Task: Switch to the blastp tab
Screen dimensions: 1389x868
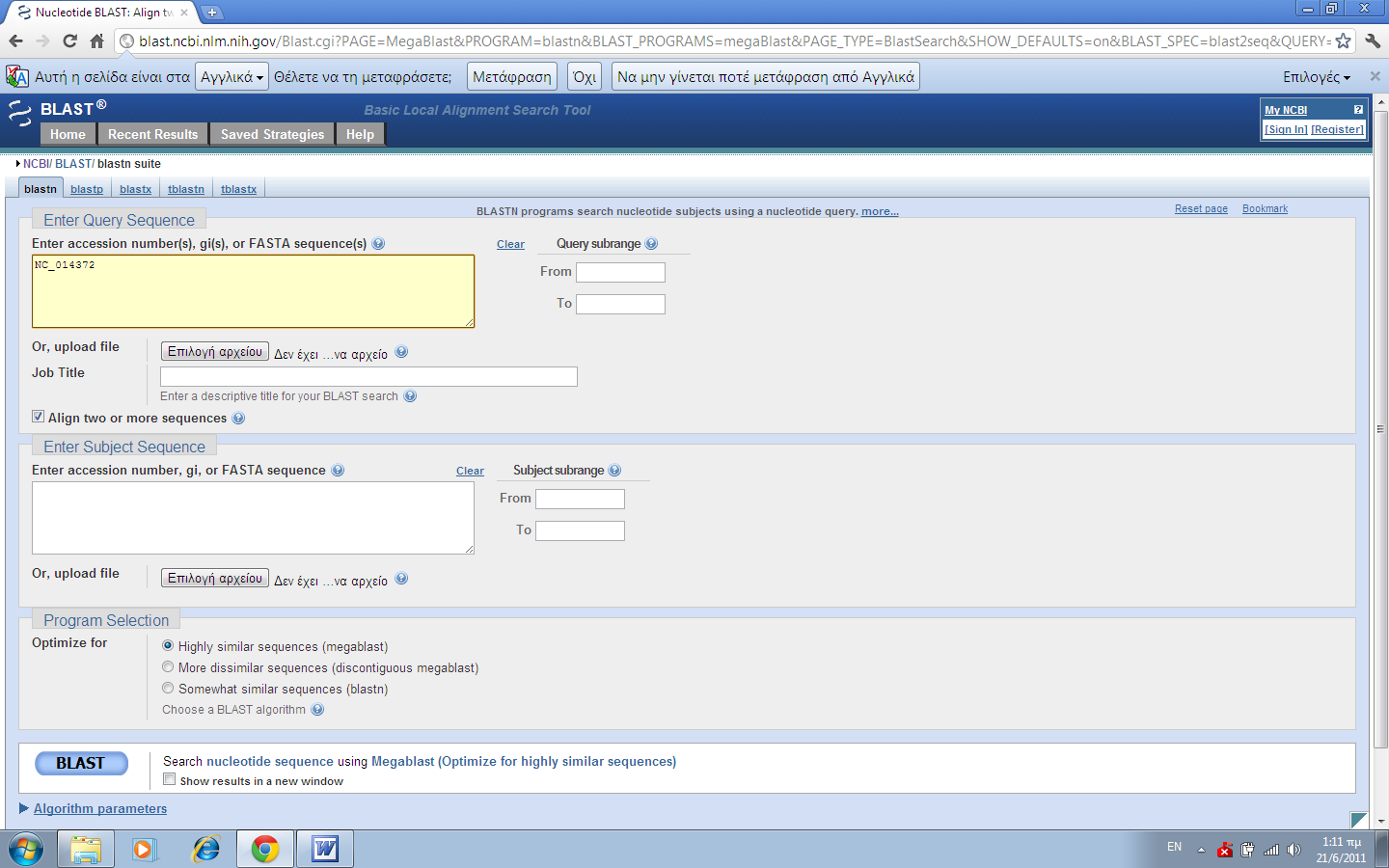Action: (x=87, y=189)
